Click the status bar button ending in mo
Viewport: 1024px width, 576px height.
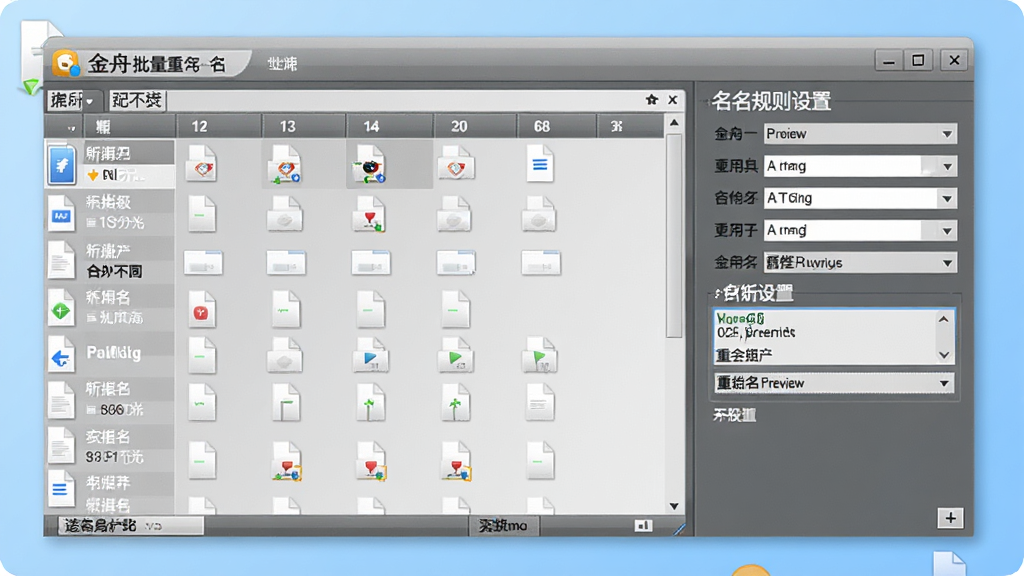pyautogui.click(x=504, y=526)
